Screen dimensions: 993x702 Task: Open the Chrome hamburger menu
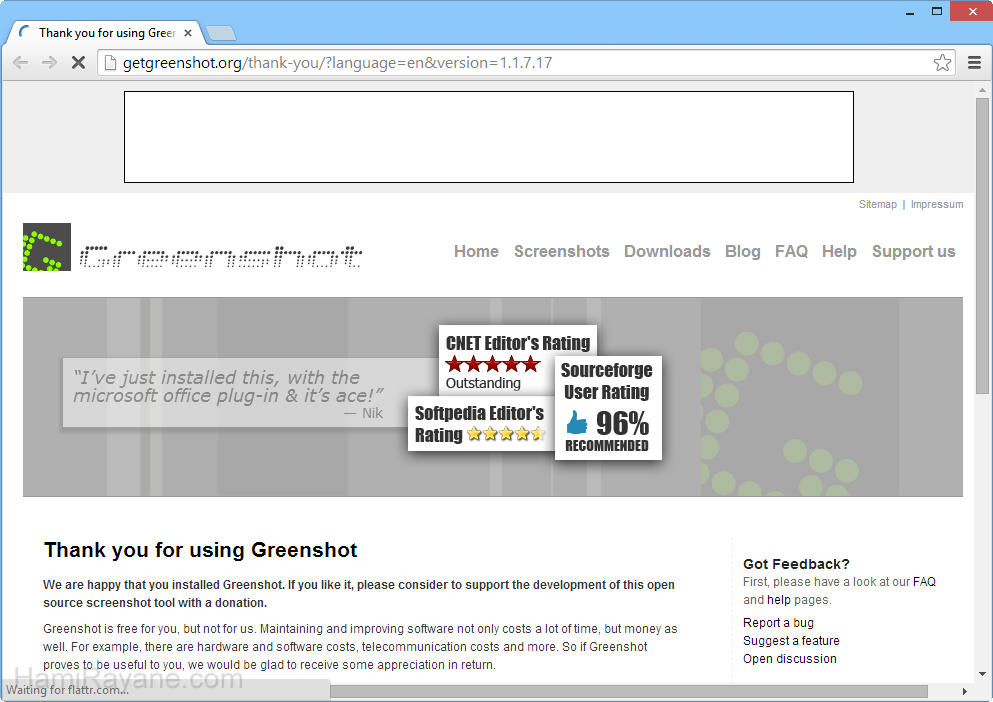975,62
